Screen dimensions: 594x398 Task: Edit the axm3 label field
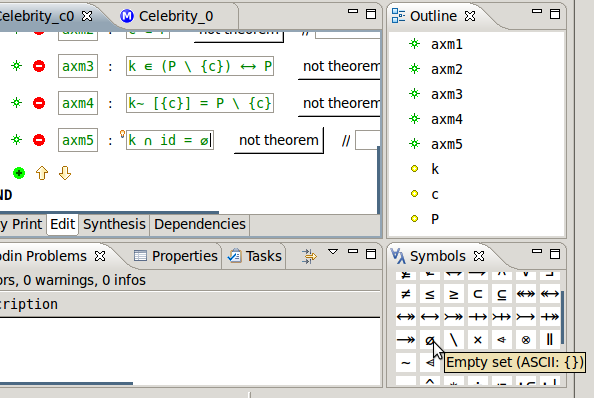(x=78, y=66)
